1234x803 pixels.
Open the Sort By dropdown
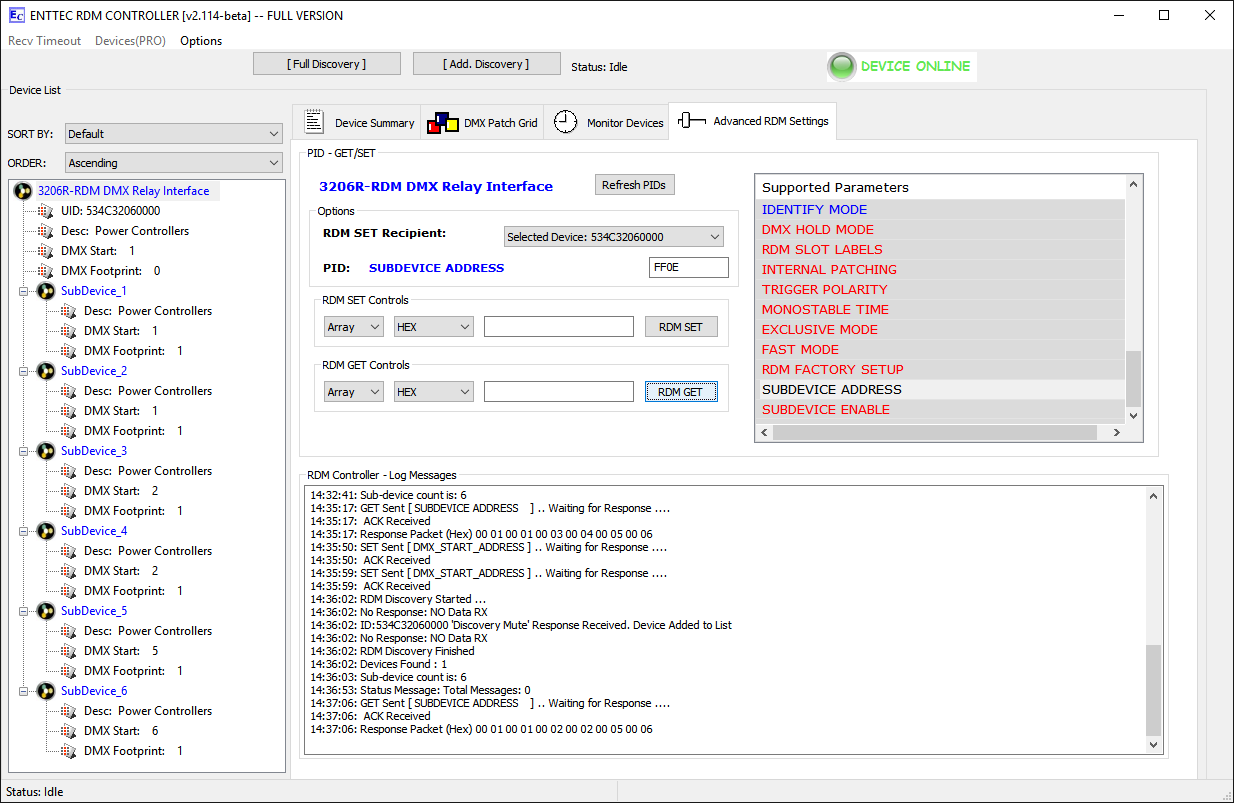tap(174, 134)
